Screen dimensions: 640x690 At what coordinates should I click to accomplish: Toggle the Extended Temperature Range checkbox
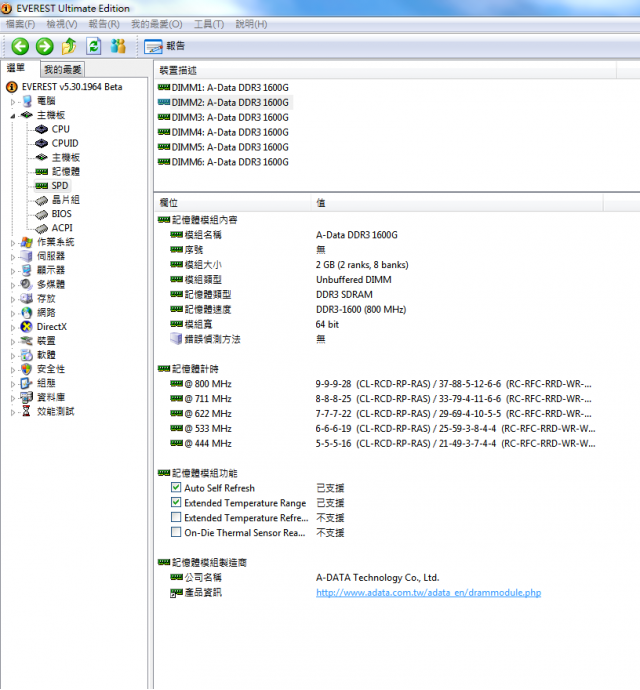tap(176, 502)
